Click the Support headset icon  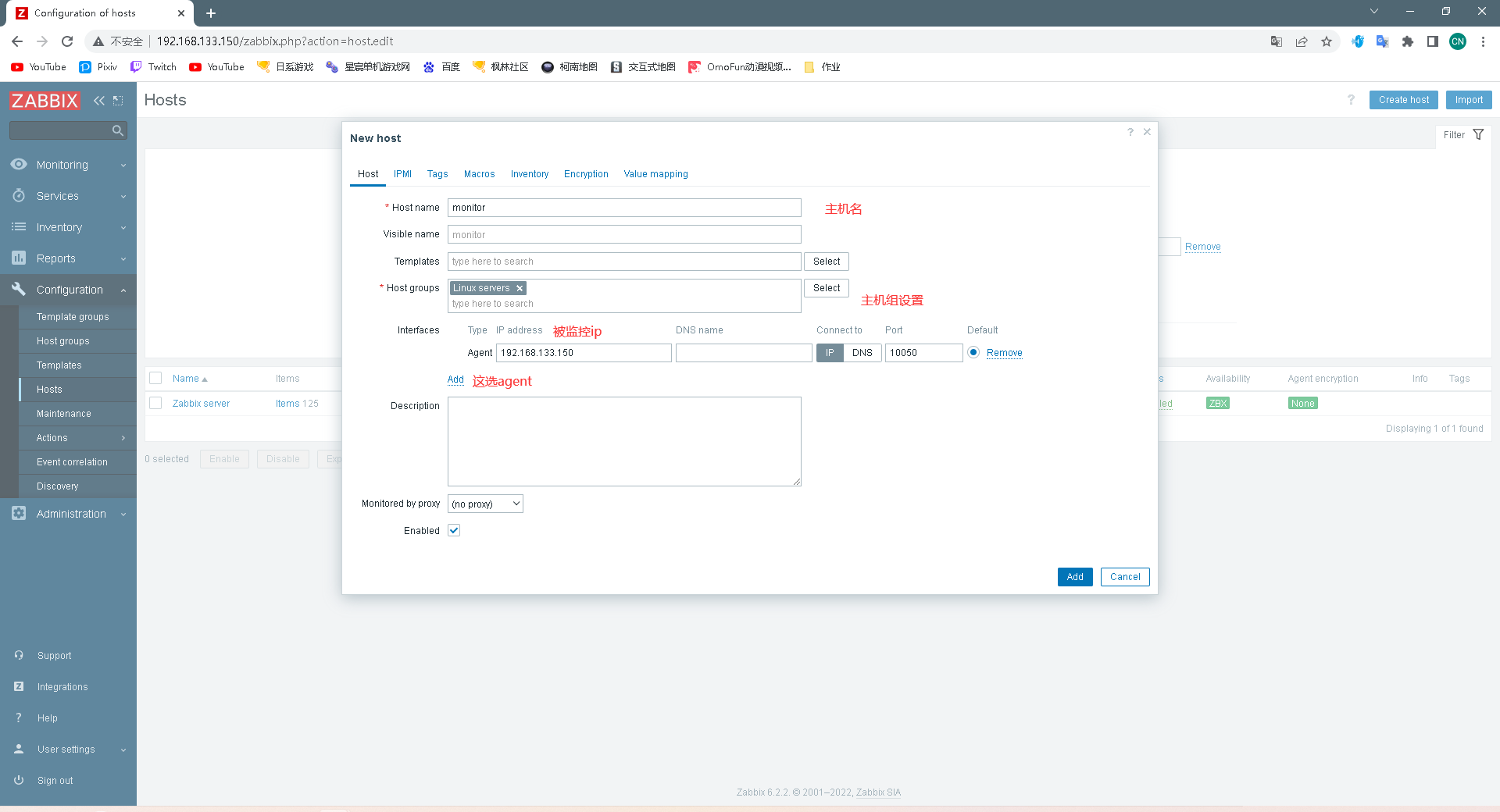point(19,655)
